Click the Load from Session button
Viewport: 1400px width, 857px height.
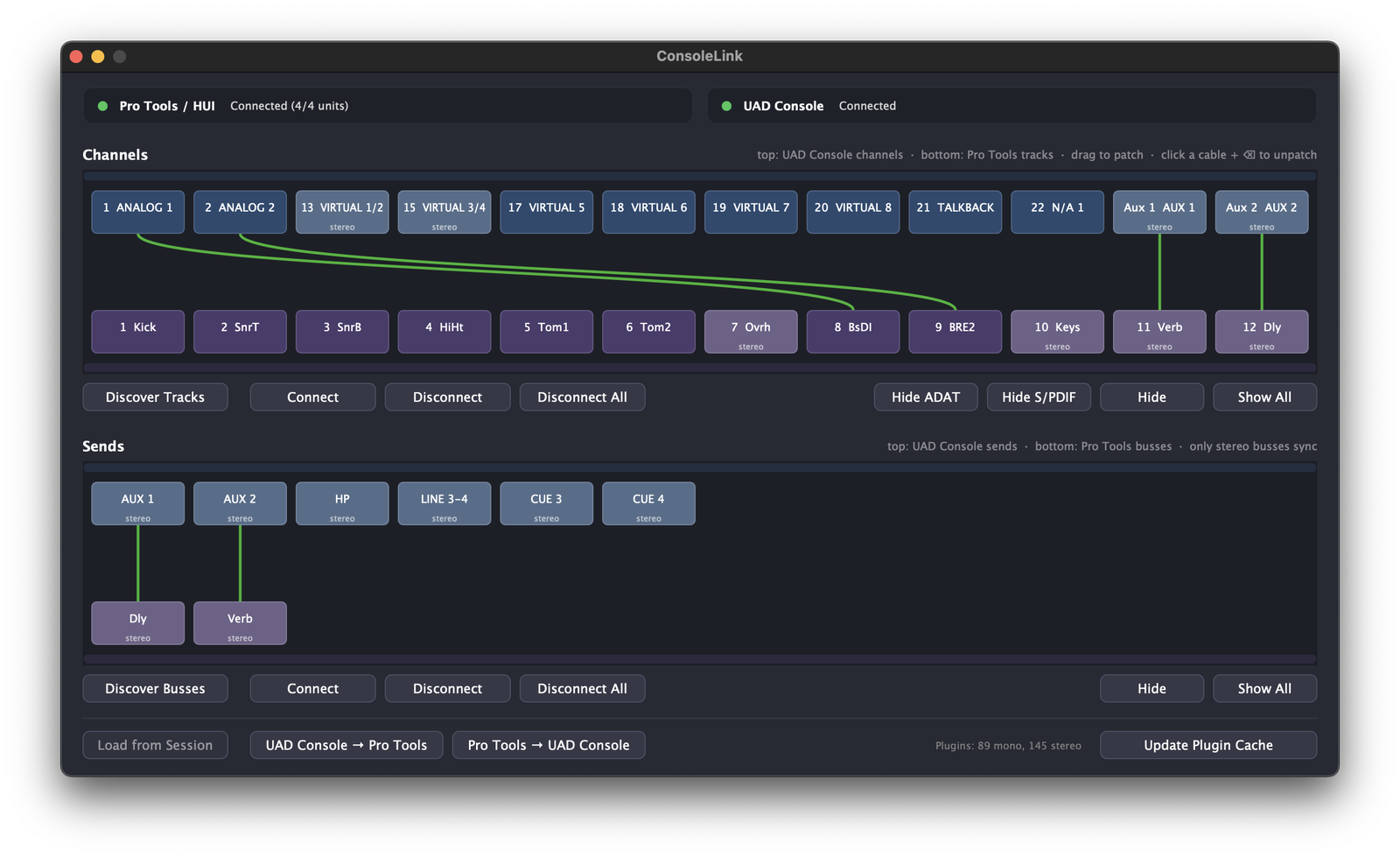155,745
